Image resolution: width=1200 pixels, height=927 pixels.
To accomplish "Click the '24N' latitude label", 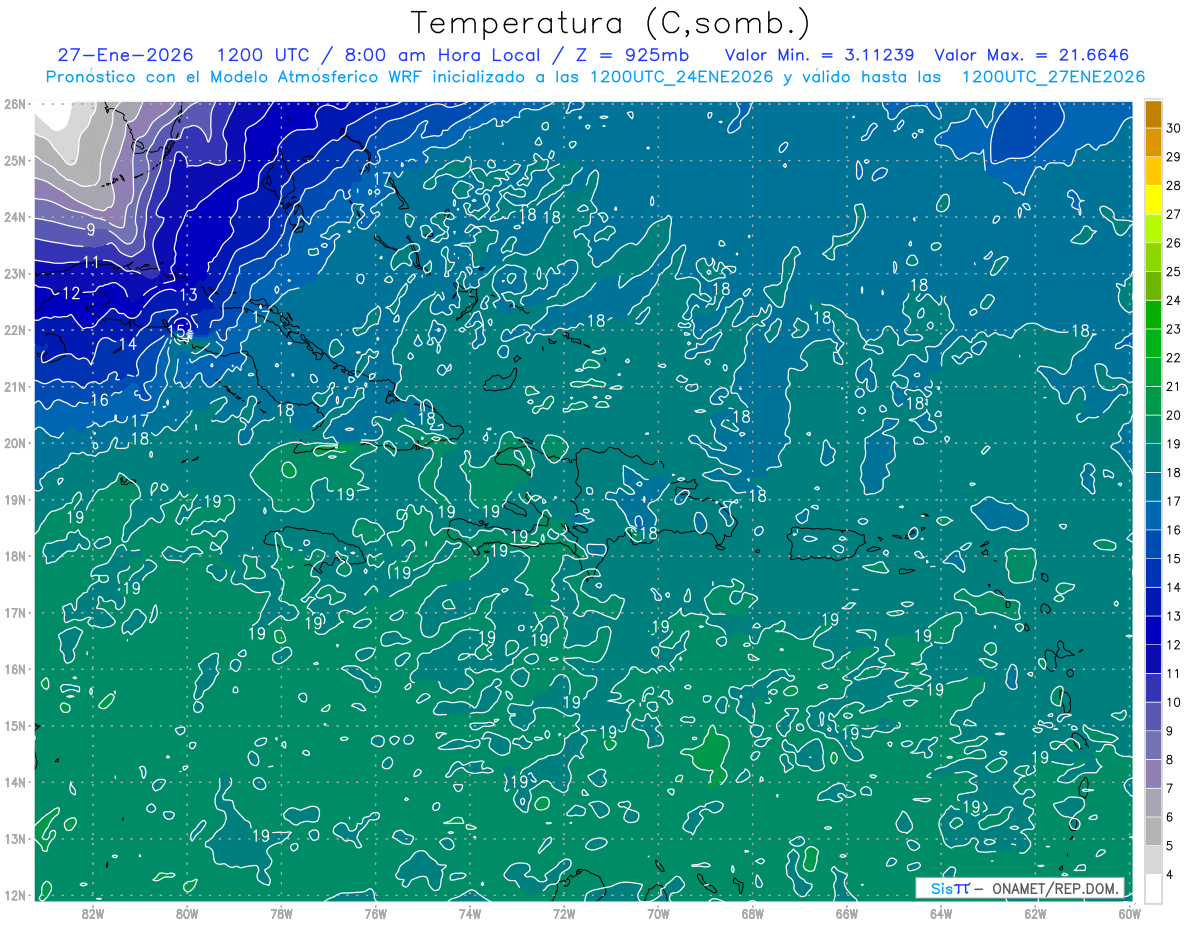I will tap(15, 217).
